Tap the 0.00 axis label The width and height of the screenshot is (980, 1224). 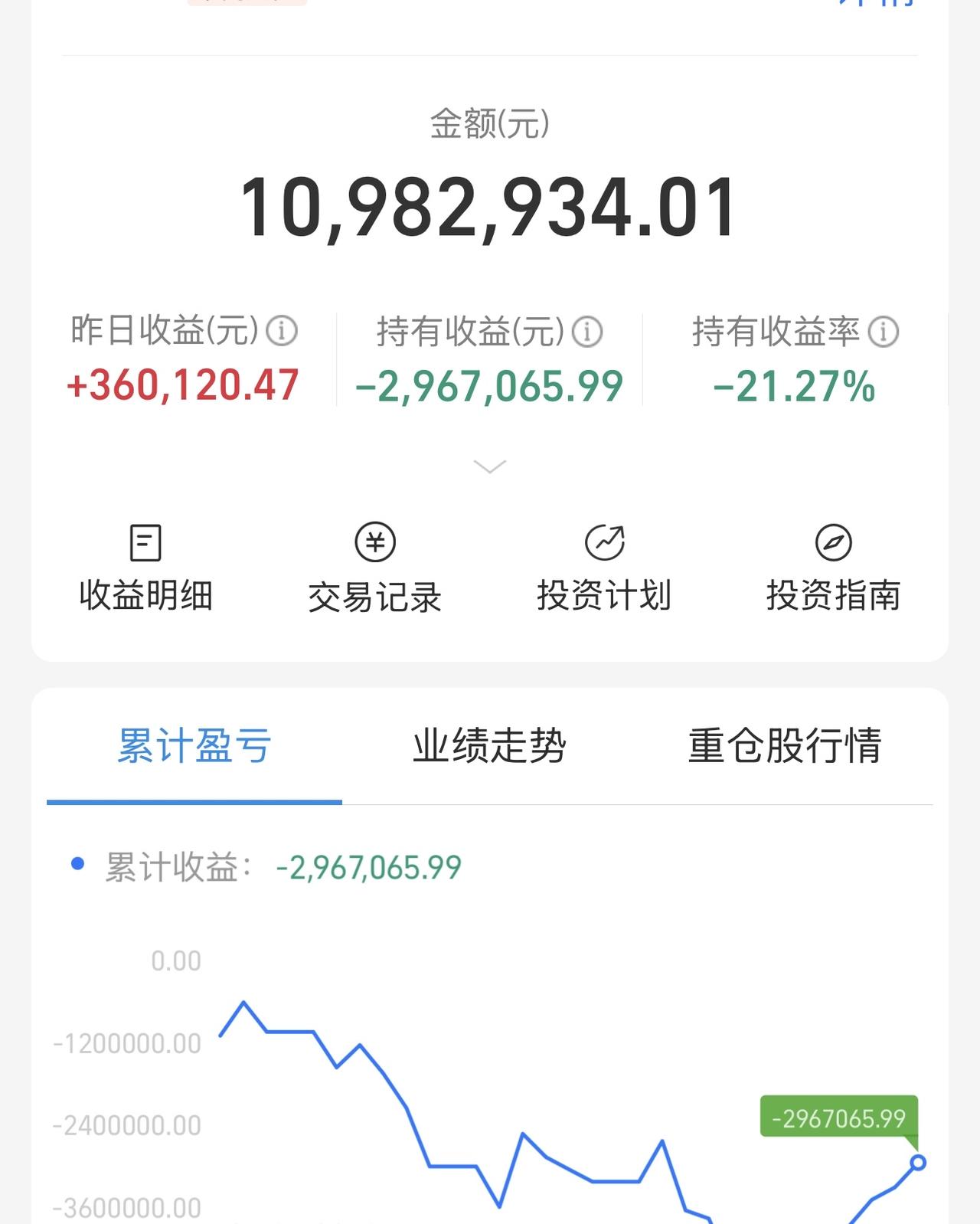[x=176, y=961]
